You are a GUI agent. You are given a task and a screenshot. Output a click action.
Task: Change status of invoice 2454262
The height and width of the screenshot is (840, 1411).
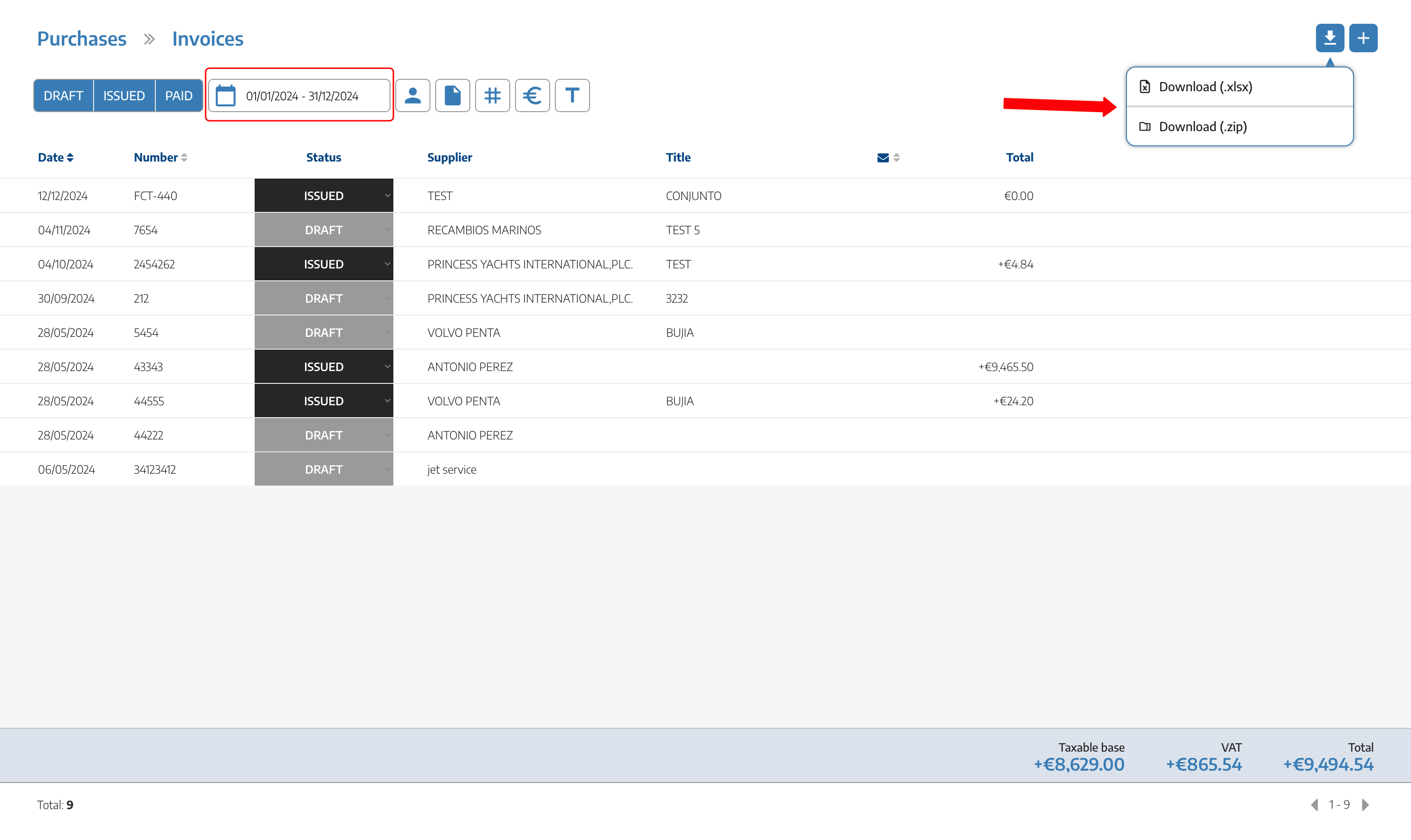[324, 264]
